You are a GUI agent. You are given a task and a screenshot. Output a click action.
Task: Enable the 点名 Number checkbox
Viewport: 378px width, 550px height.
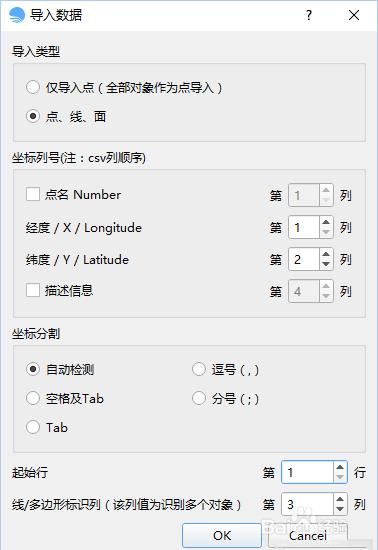tap(33, 194)
